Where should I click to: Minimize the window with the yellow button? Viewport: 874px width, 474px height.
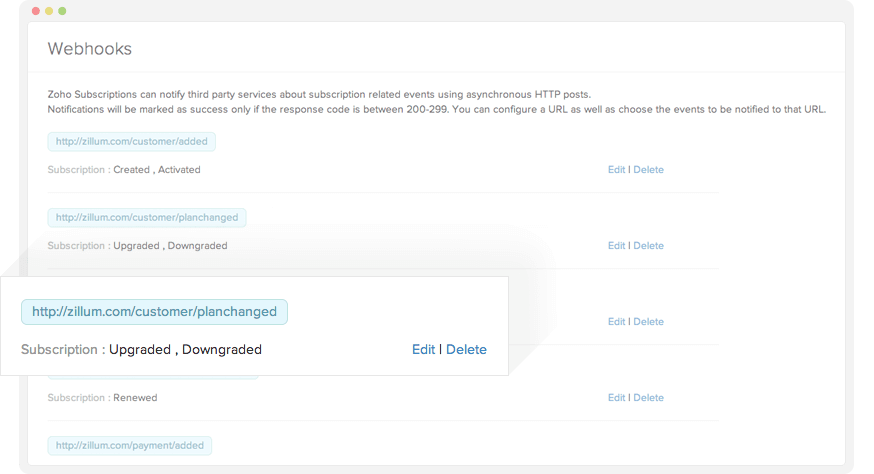pyautogui.click(x=49, y=11)
